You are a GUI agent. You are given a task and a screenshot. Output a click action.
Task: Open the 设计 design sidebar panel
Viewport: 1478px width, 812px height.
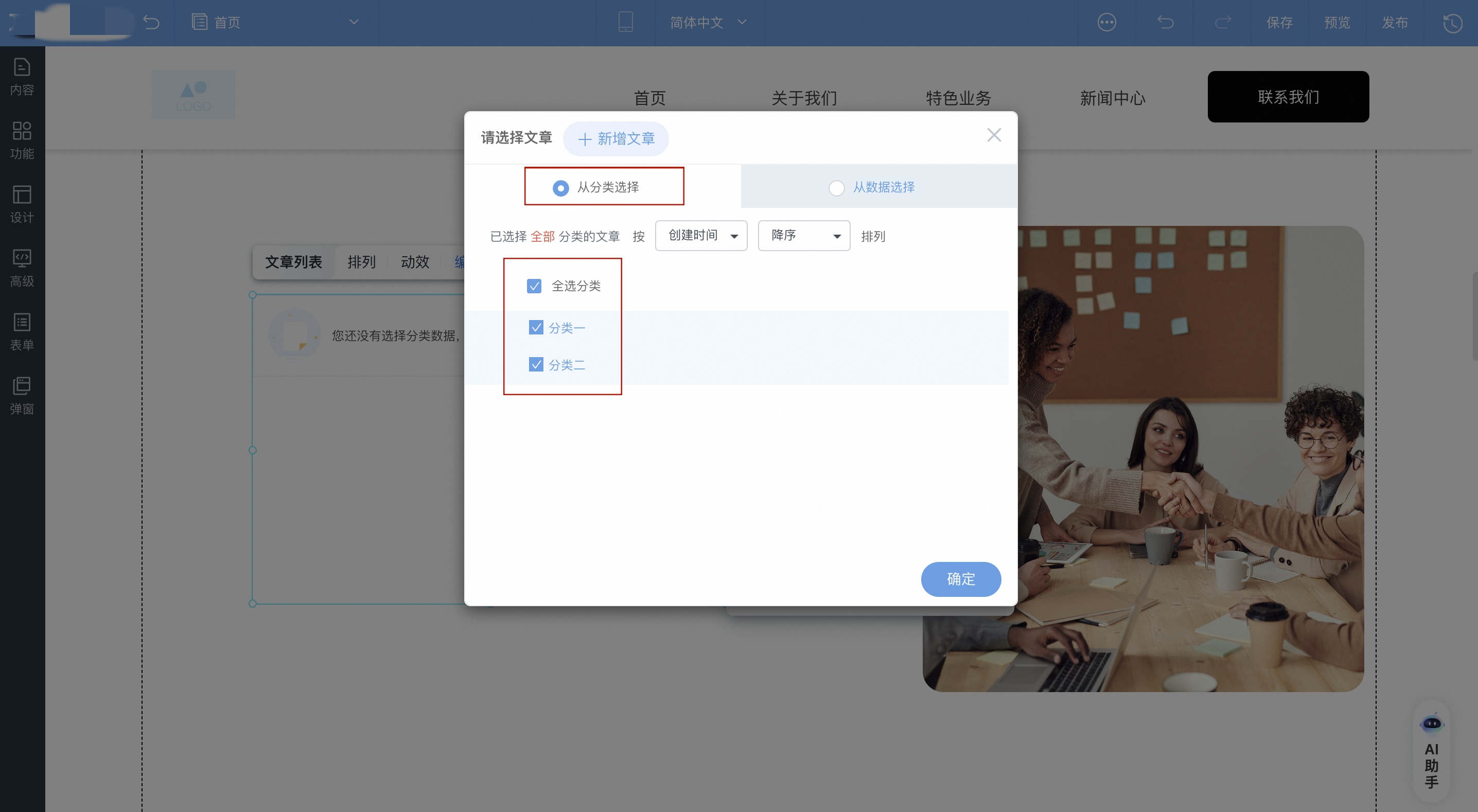pyautogui.click(x=22, y=204)
